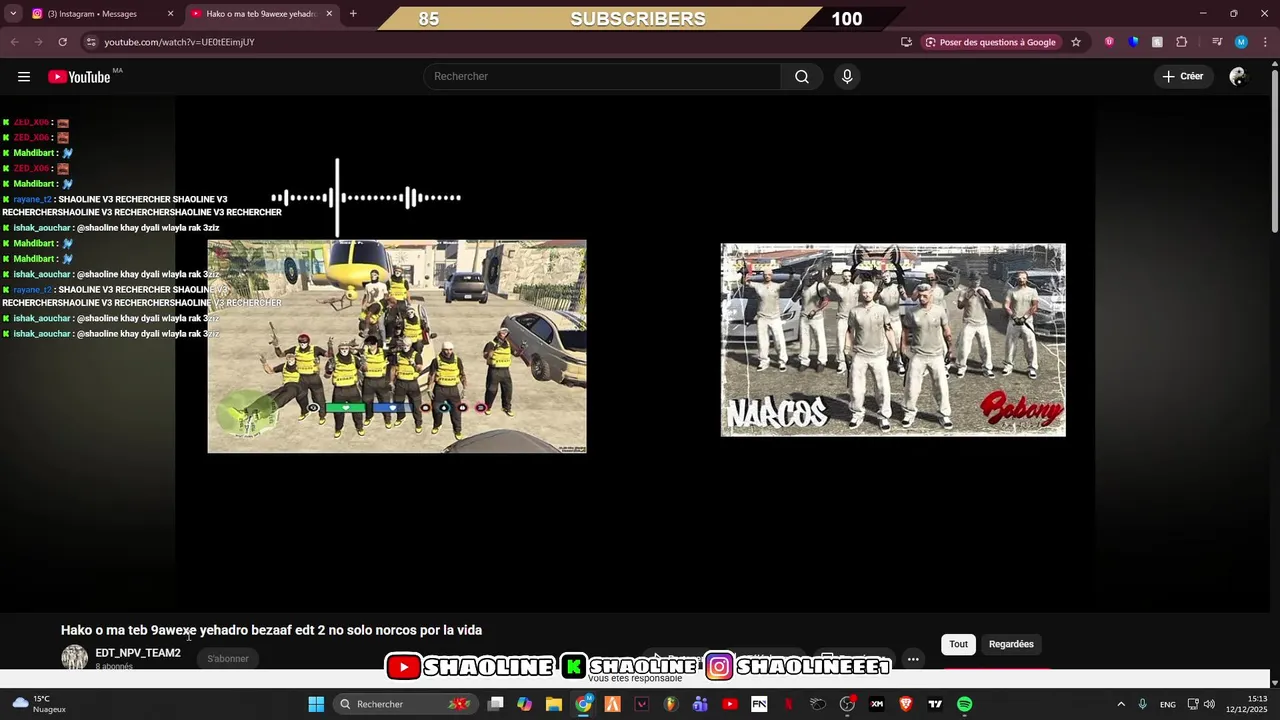Click the EDT_NPV_TEAM2 channel avatar
This screenshot has width=1280, height=720.
coord(75,657)
